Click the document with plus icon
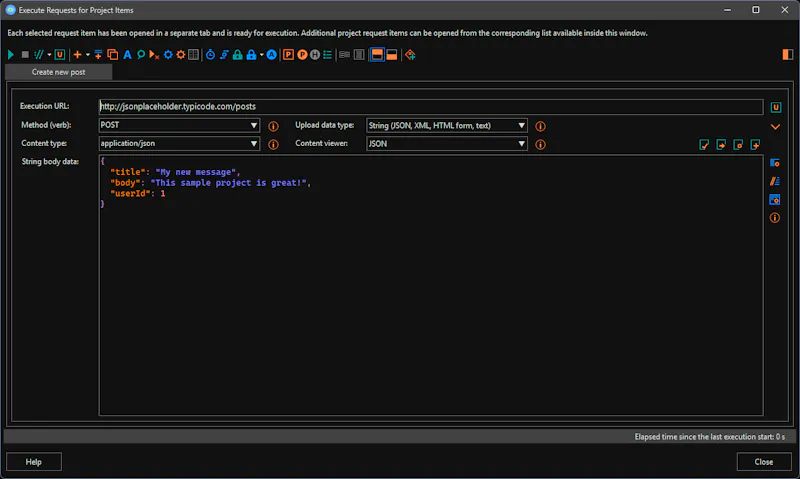This screenshot has height=479, width=800. click(x=755, y=145)
